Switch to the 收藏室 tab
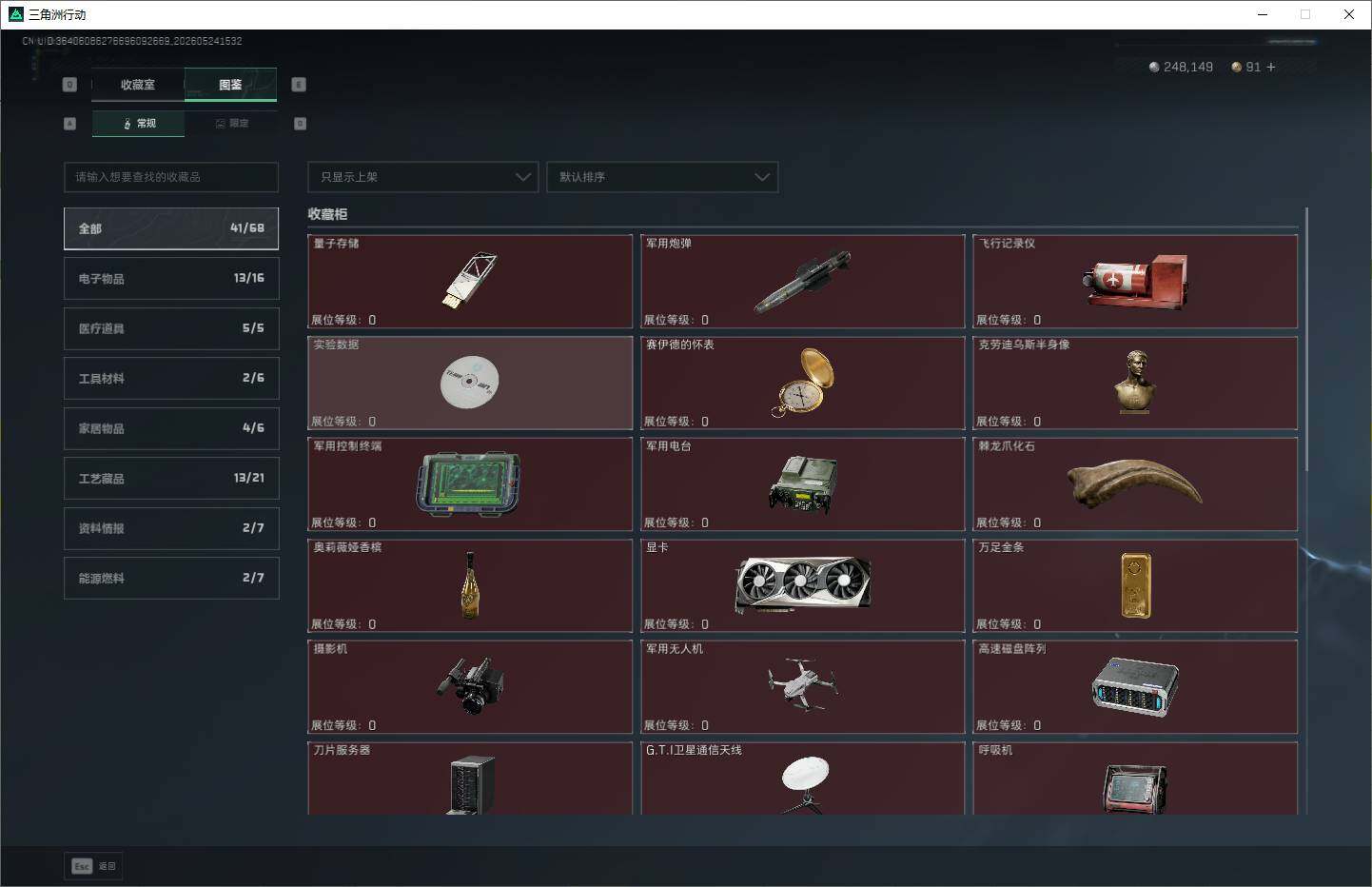The image size is (1372, 887). (138, 85)
